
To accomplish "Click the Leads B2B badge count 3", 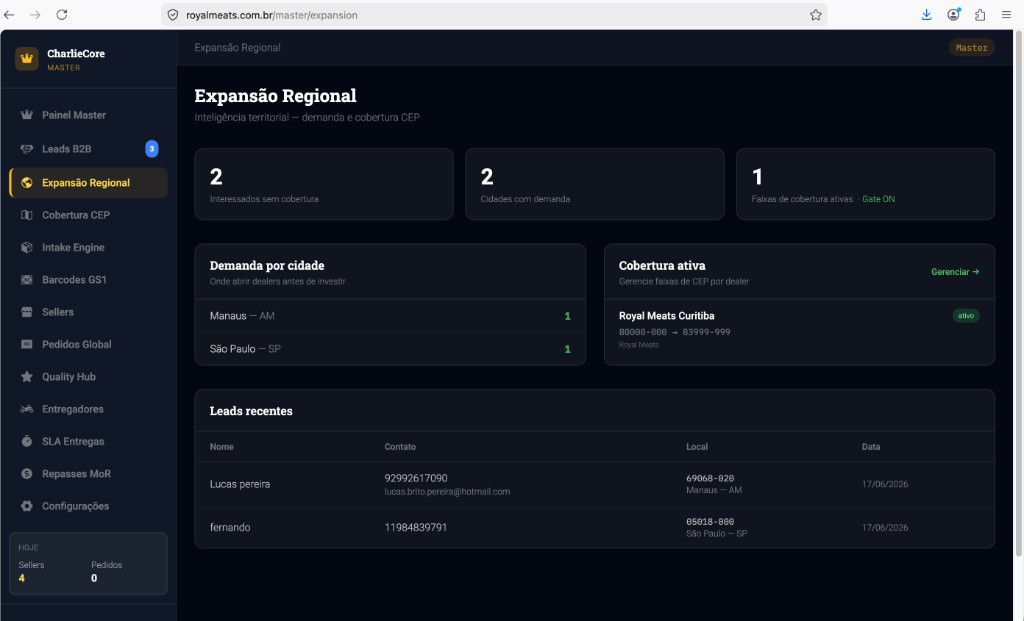I will pos(152,149).
